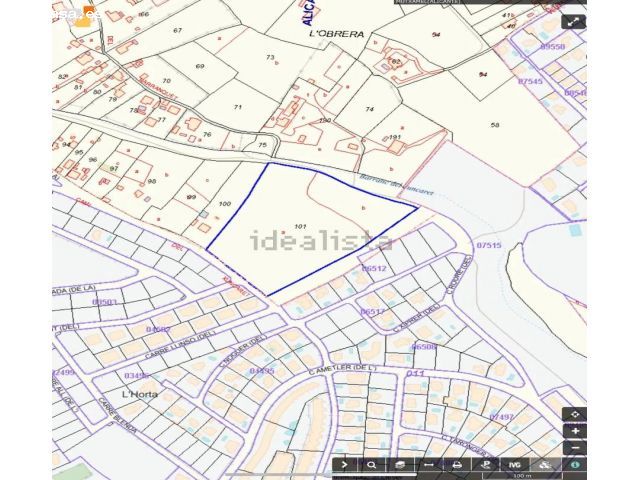The height and width of the screenshot is (480, 640).
Task: Toggle the highlighted satellite overlay tool
Action: point(544,464)
